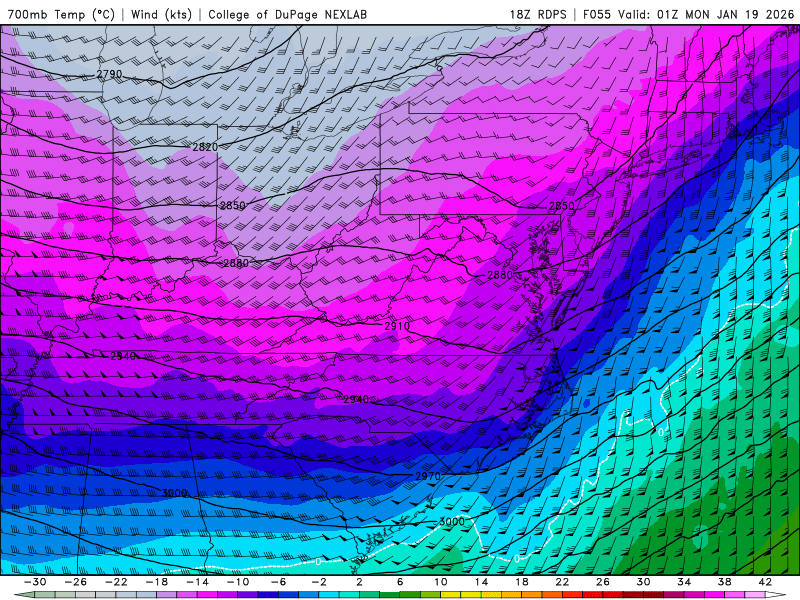The height and width of the screenshot is (600, 800).
Task: Select 'Valid: 01Z MON JAN 19 2026' text
Action: click(x=706, y=14)
